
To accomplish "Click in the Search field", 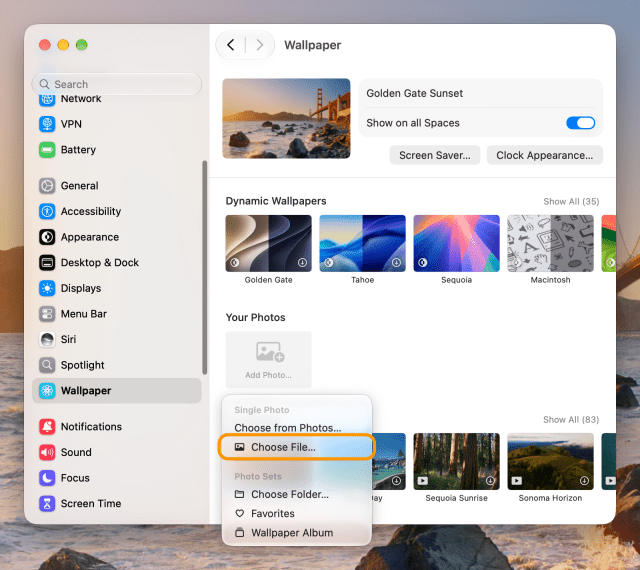I will tap(117, 84).
